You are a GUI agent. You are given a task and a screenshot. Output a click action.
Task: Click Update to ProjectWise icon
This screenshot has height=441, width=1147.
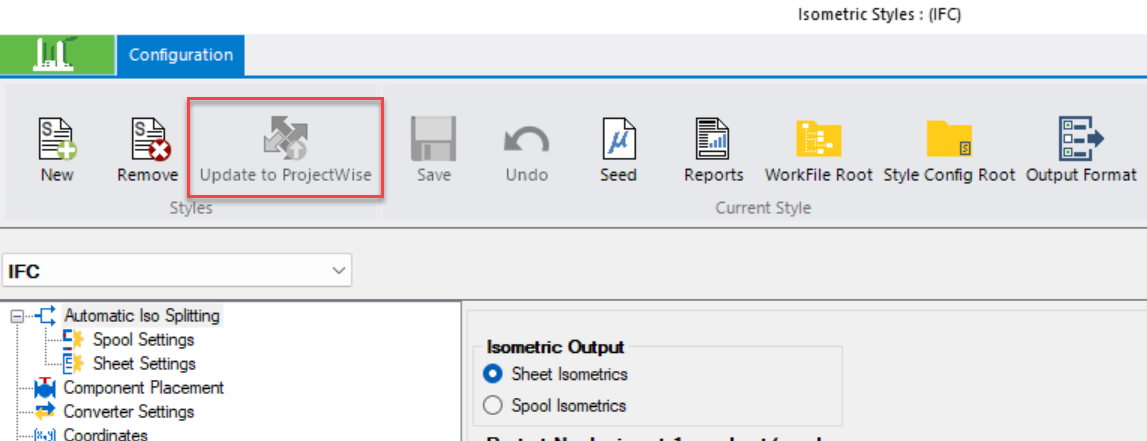(285, 139)
